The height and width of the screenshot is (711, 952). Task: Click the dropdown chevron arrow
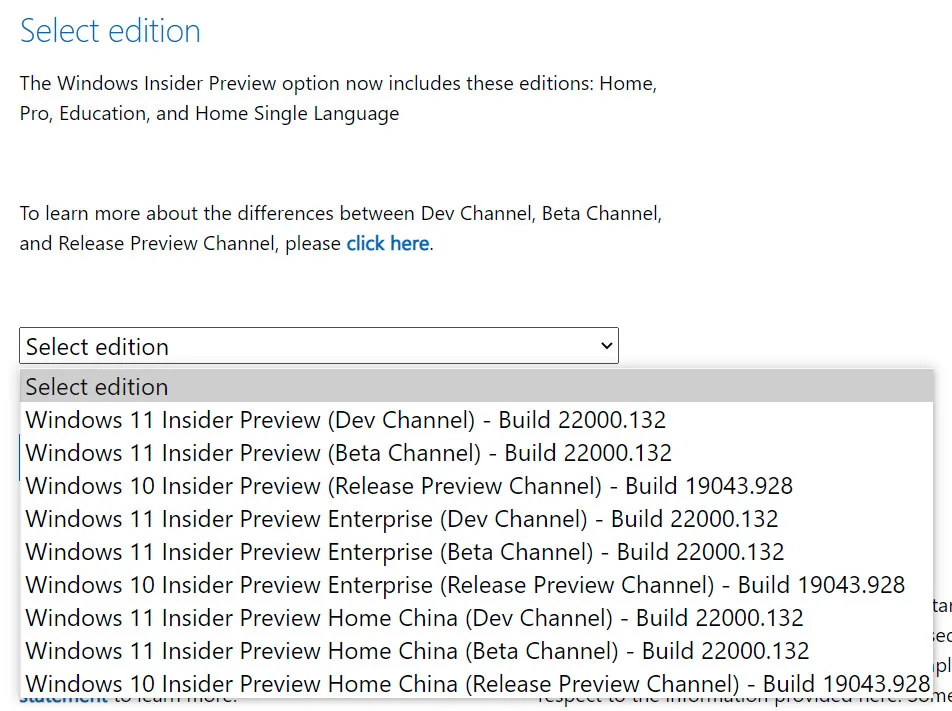click(x=606, y=346)
